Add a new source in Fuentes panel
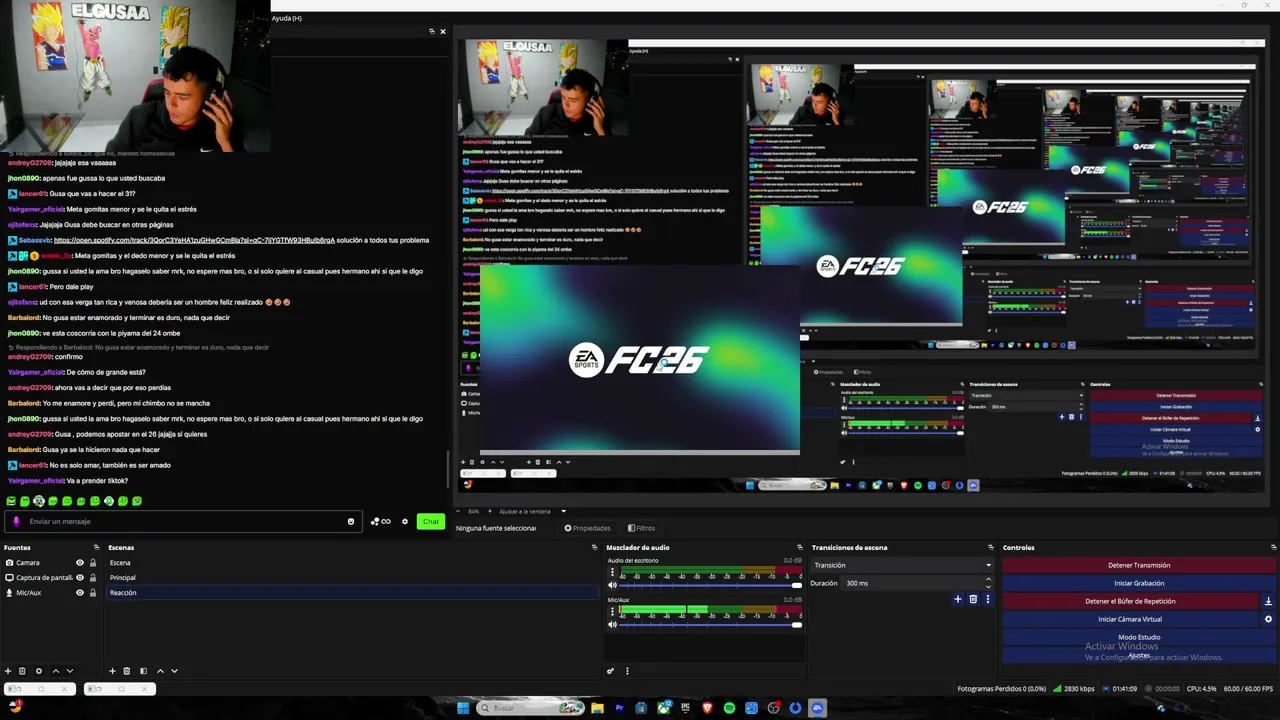The height and width of the screenshot is (720, 1280). tap(8, 671)
